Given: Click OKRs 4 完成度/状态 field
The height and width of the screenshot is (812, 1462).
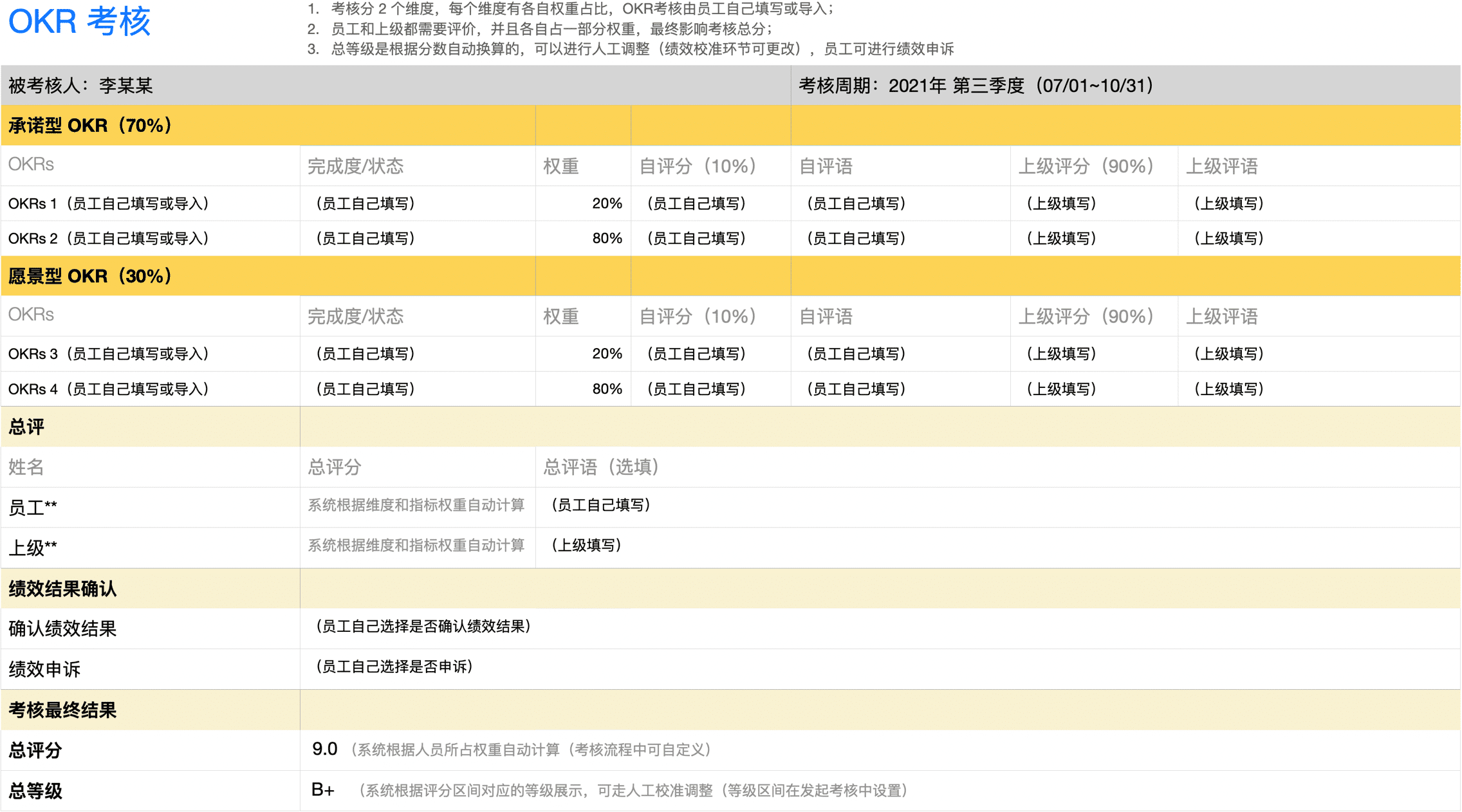Looking at the screenshot, I should (x=418, y=389).
